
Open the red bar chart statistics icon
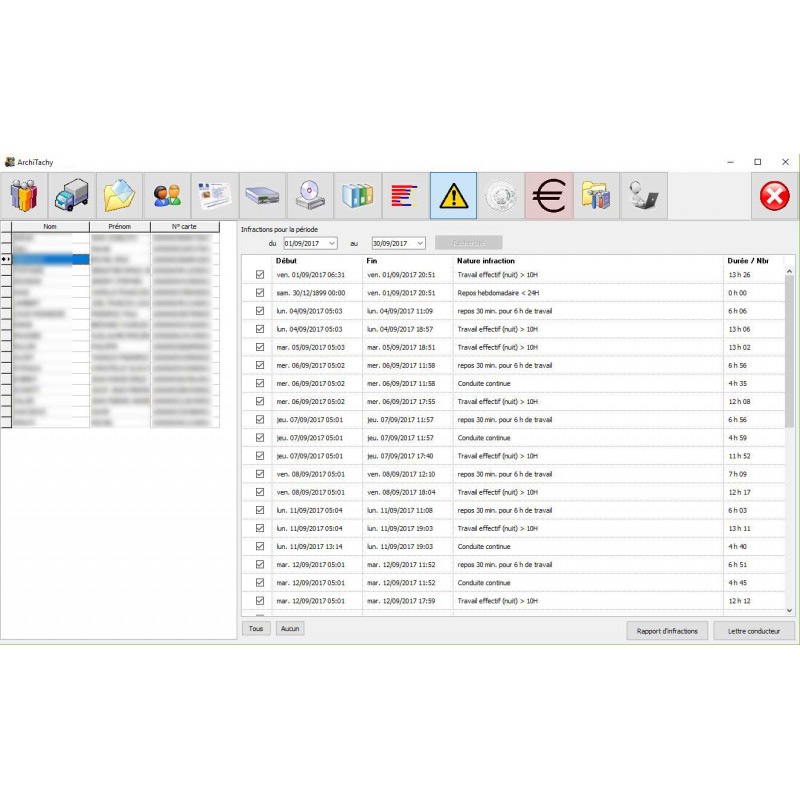404,195
